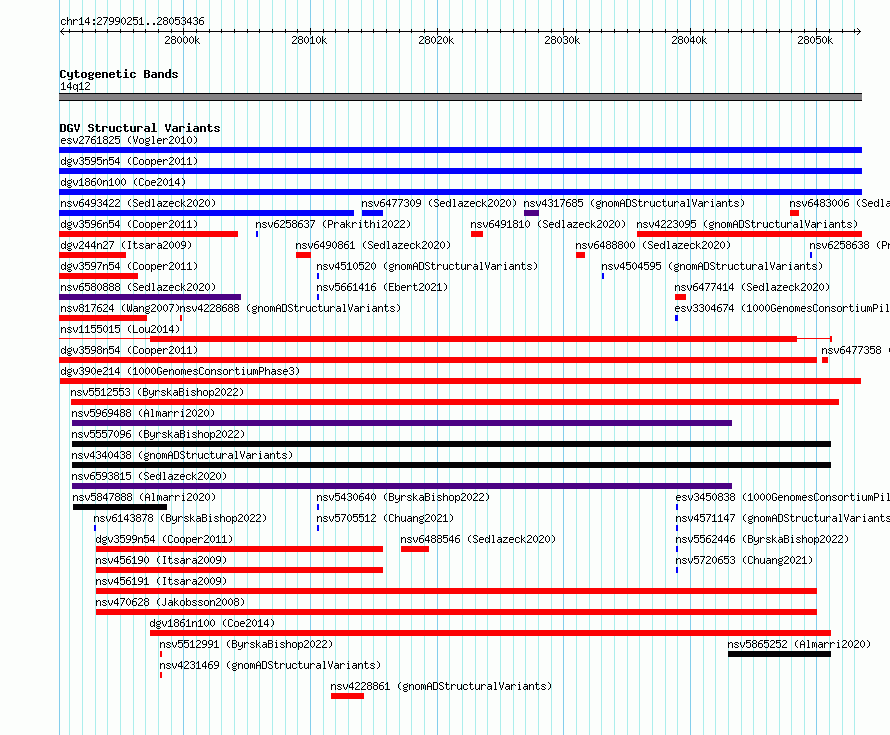The height and width of the screenshot is (735, 890).
Task: Click nsv6477358 variant label
Action: 855,350
